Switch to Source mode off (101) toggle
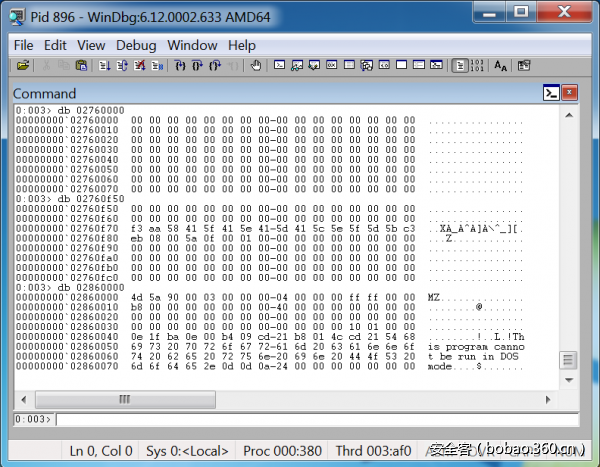This screenshot has width=600, height=467. pyautogui.click(x=477, y=66)
